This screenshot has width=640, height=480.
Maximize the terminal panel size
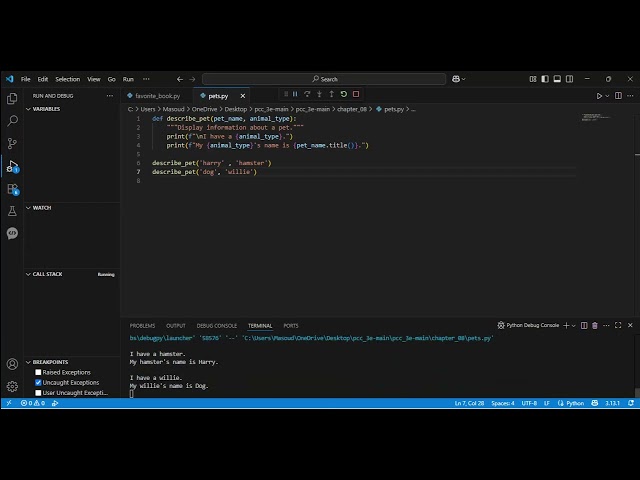pos(618,325)
